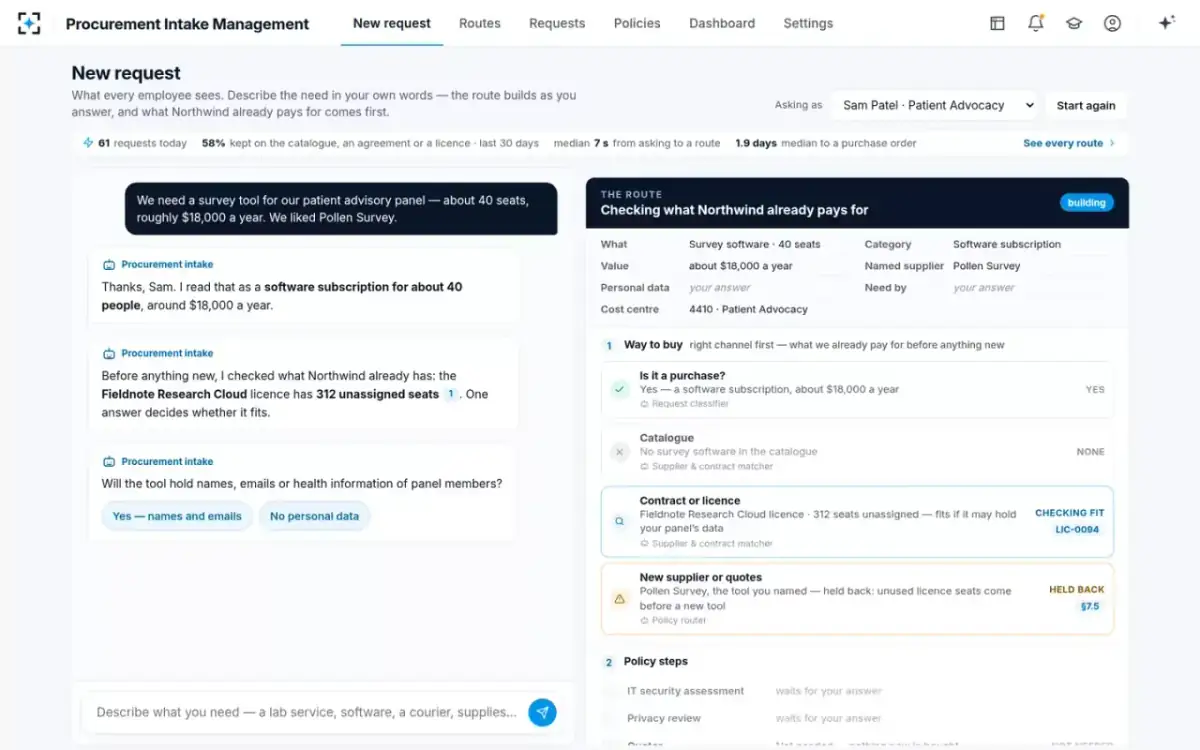
Task: Open the Routes tab
Action: coord(480,23)
